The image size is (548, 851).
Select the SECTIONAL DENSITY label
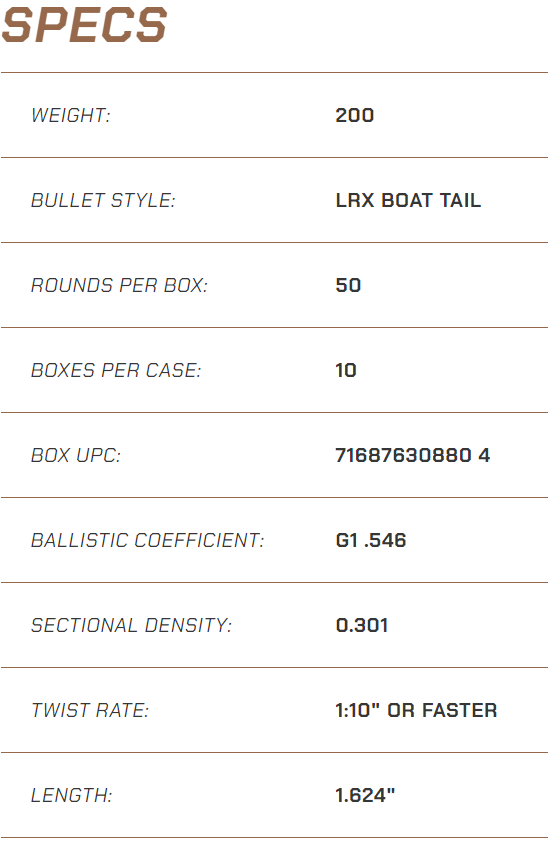coord(131,625)
